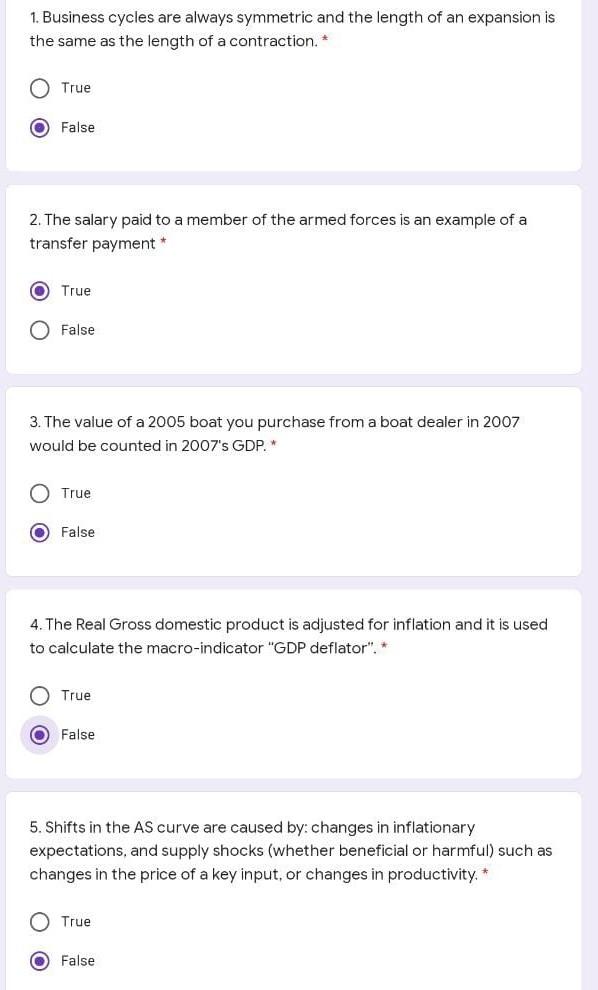Image resolution: width=598 pixels, height=990 pixels.
Task: Click question 1 text about symmetric business cycles
Action: [292, 29]
